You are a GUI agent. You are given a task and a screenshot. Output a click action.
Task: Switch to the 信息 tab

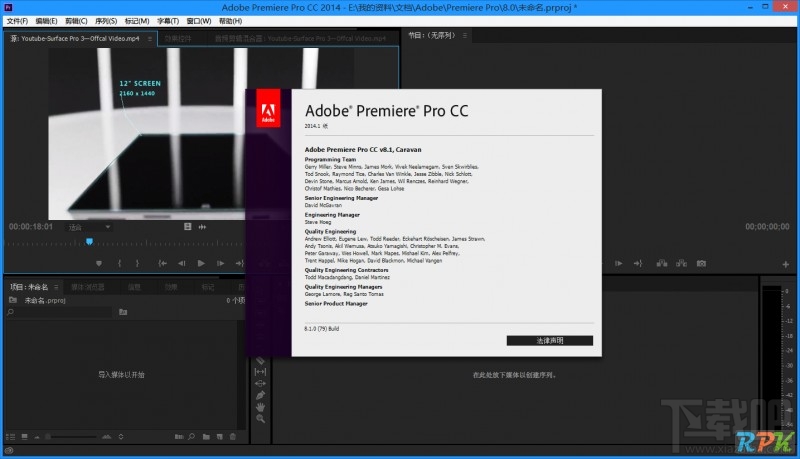[x=134, y=287]
